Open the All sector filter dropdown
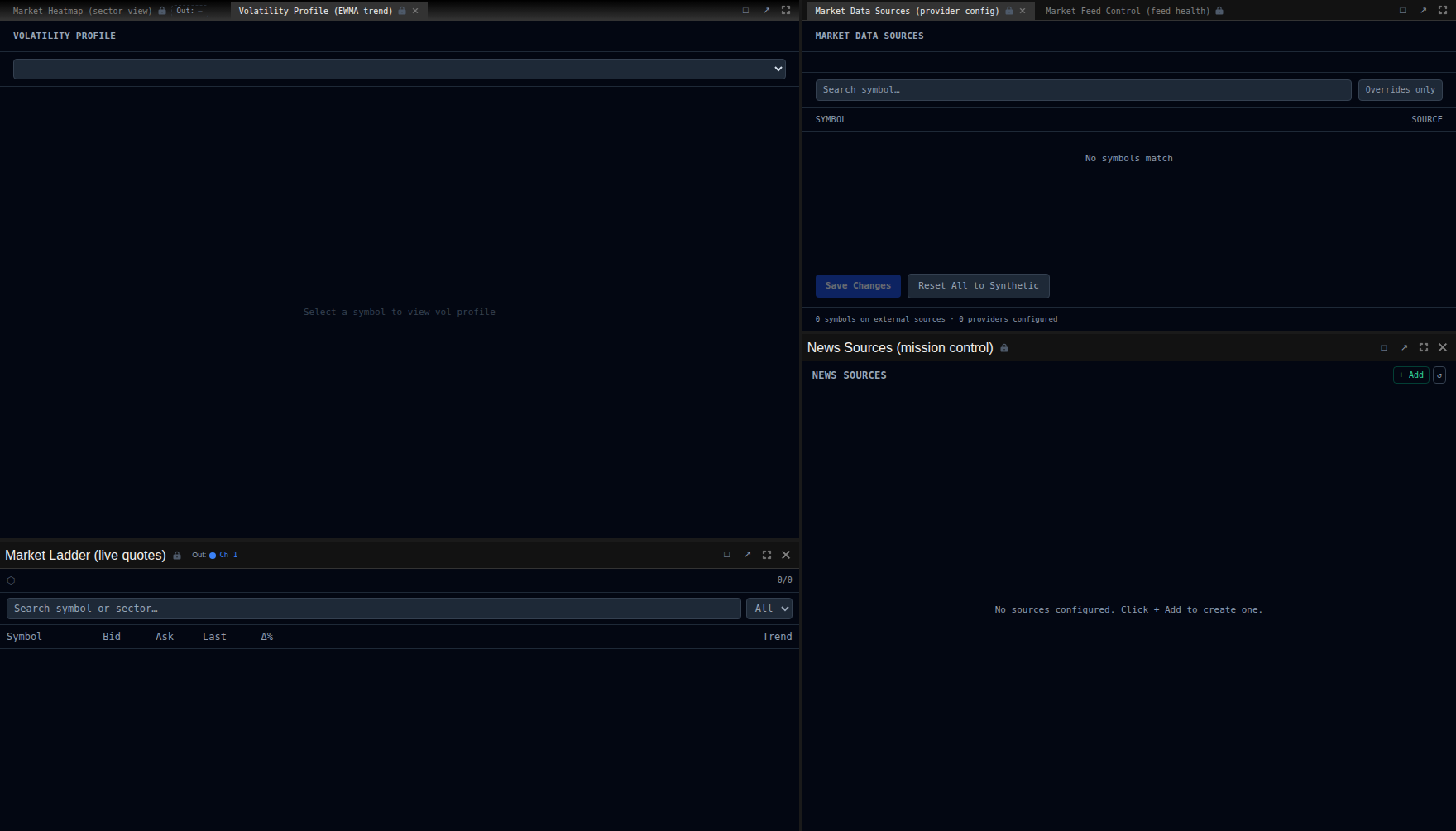 click(769, 609)
